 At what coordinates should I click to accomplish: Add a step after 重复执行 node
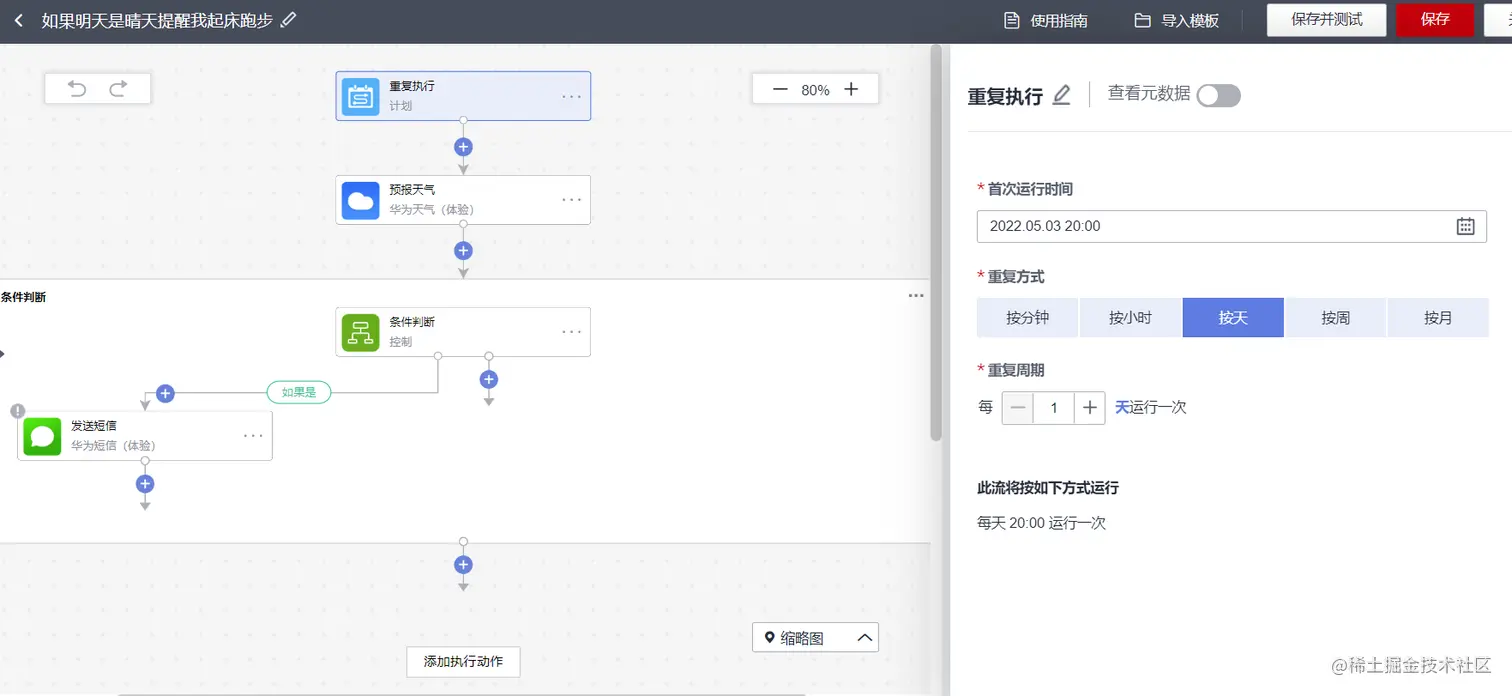point(463,147)
